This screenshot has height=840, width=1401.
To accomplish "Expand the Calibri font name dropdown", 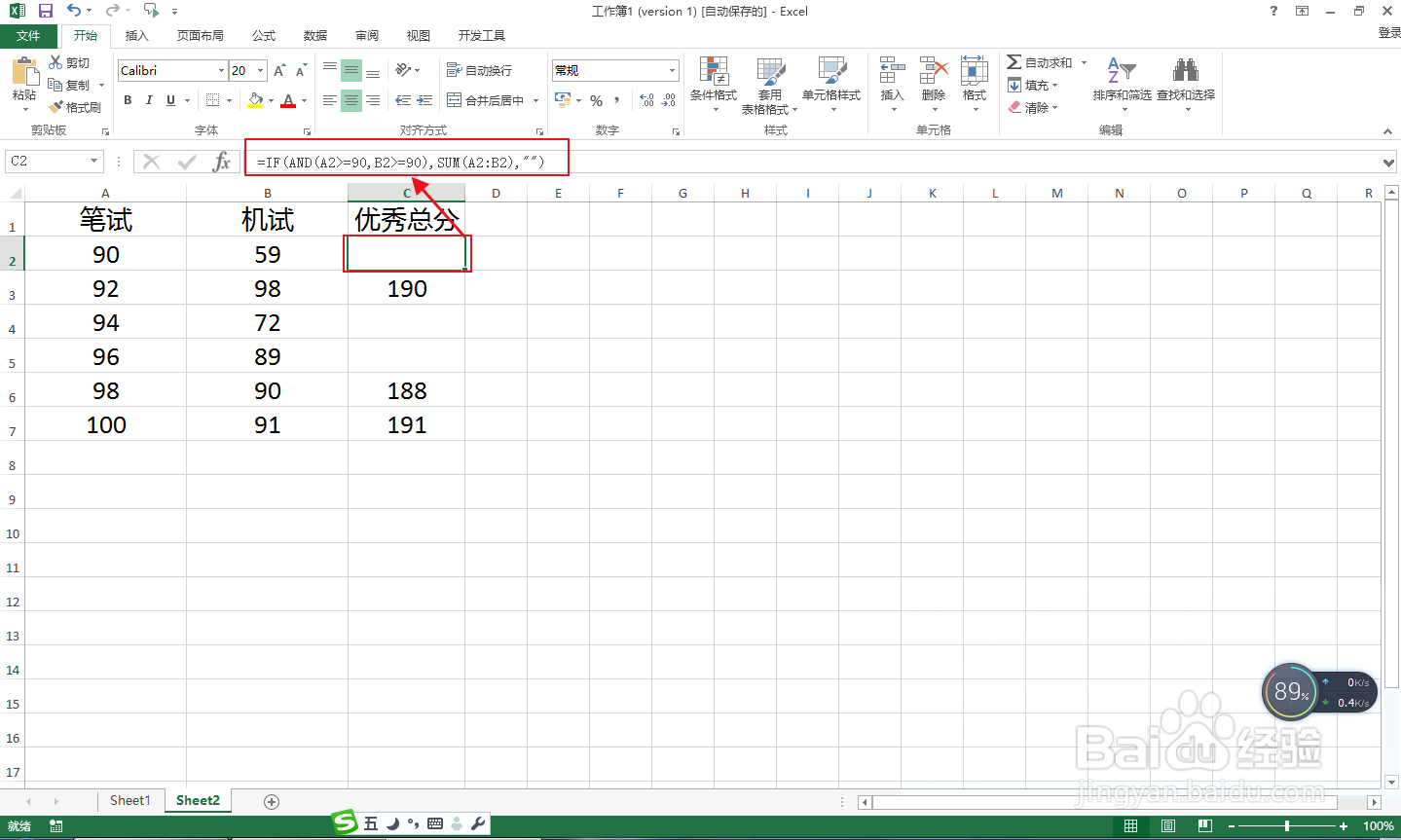I will click(x=222, y=70).
